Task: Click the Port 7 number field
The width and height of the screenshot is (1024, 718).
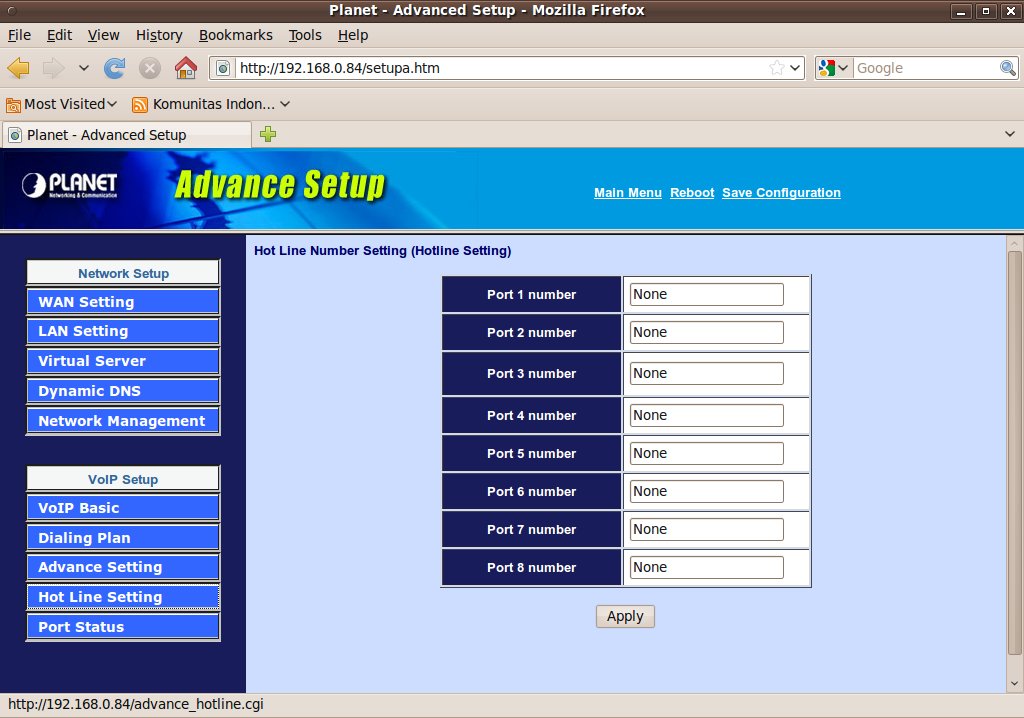Action: click(x=707, y=529)
